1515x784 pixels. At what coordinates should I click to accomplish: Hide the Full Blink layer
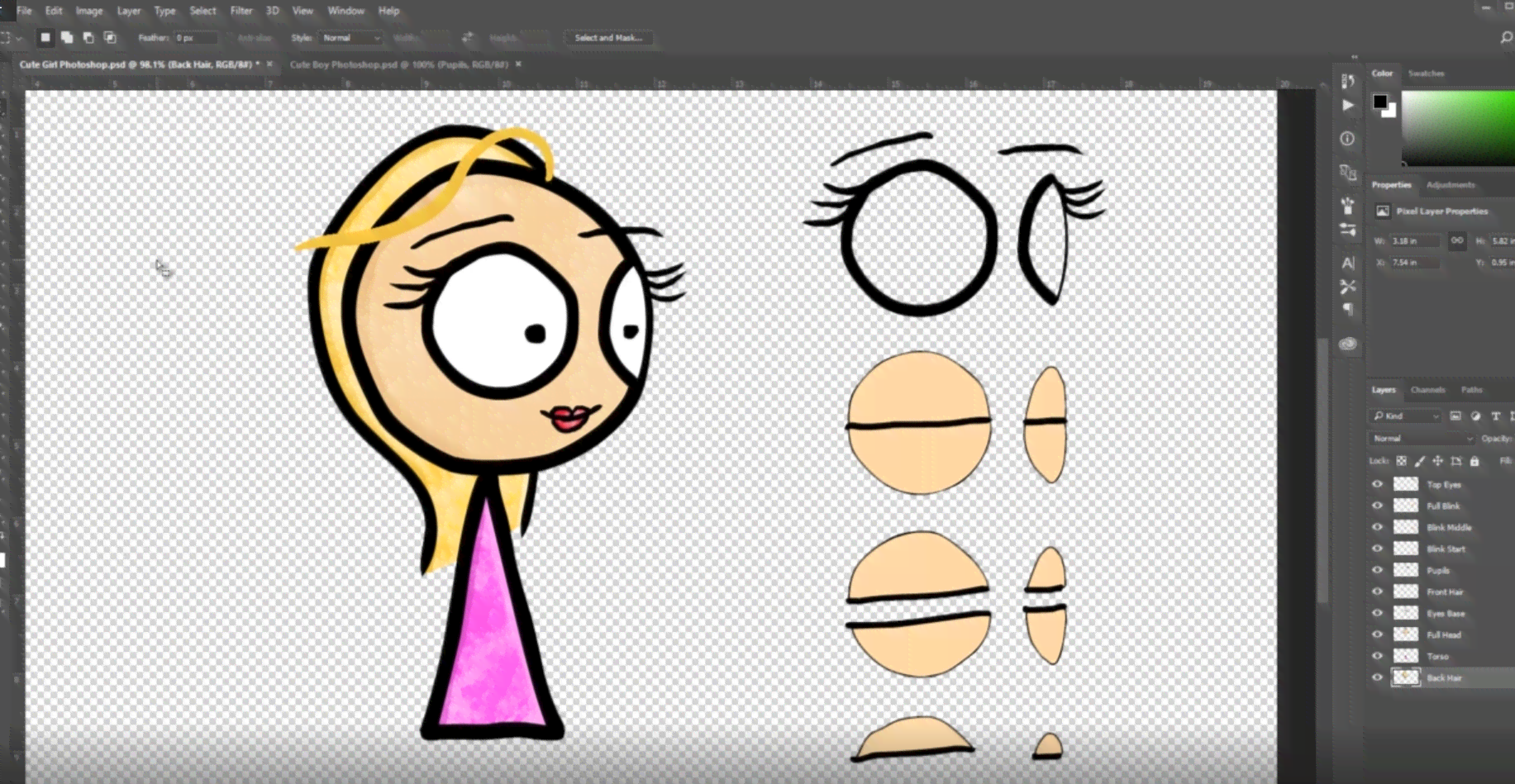pyautogui.click(x=1377, y=506)
